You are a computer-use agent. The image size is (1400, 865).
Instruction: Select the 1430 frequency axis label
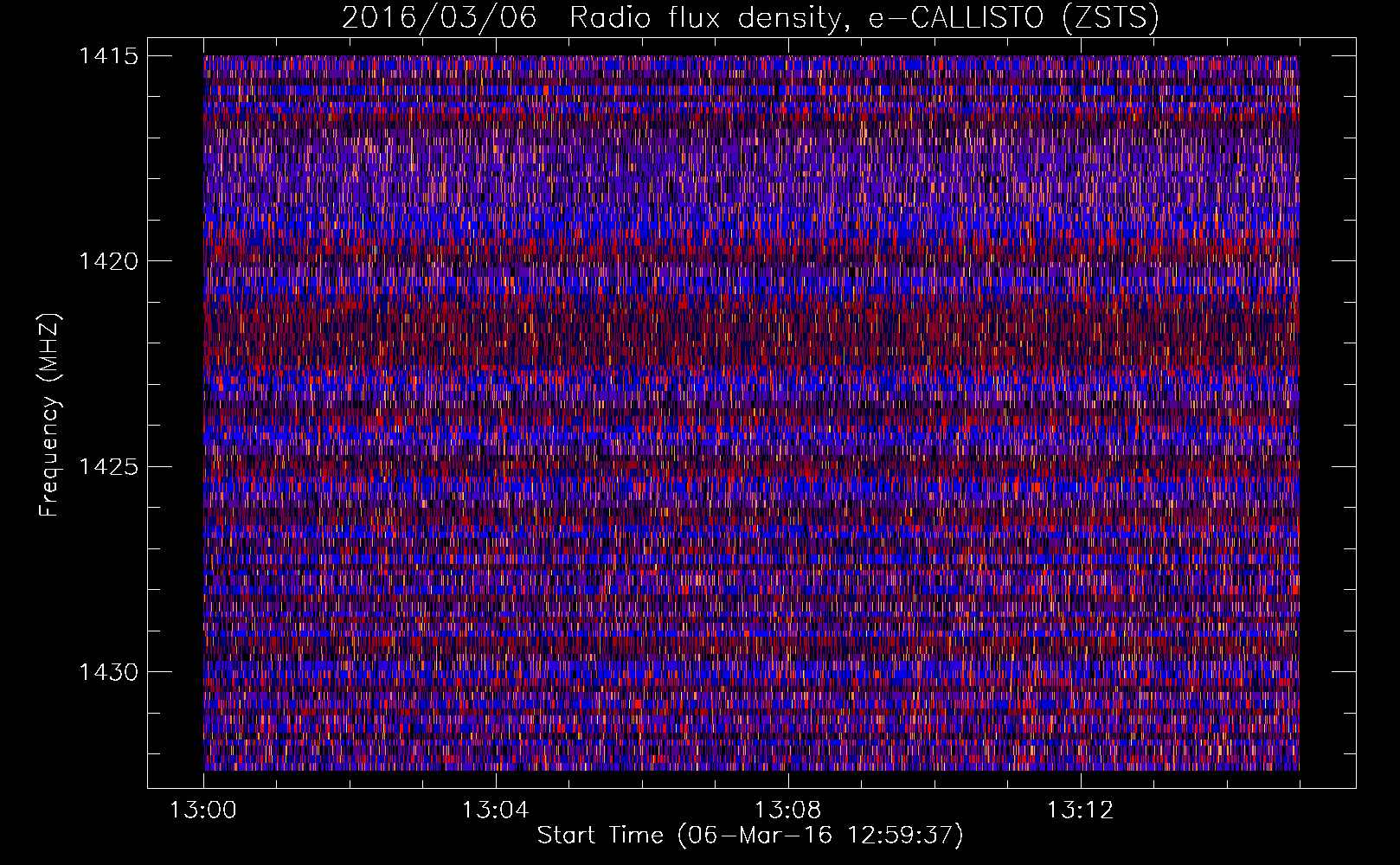click(x=108, y=672)
